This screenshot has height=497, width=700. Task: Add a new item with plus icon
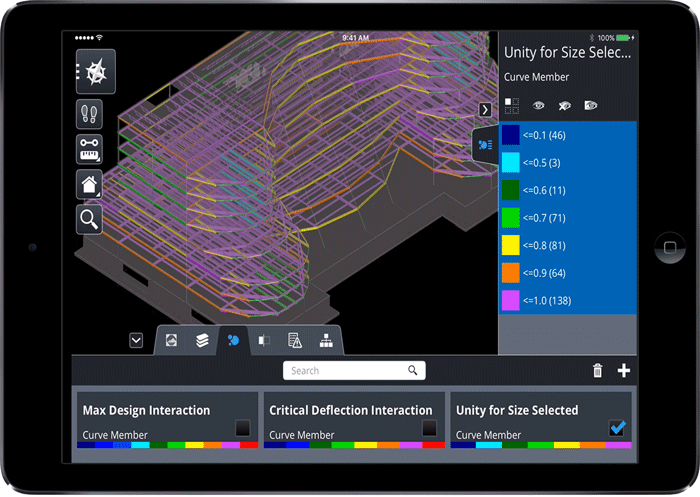tap(624, 371)
